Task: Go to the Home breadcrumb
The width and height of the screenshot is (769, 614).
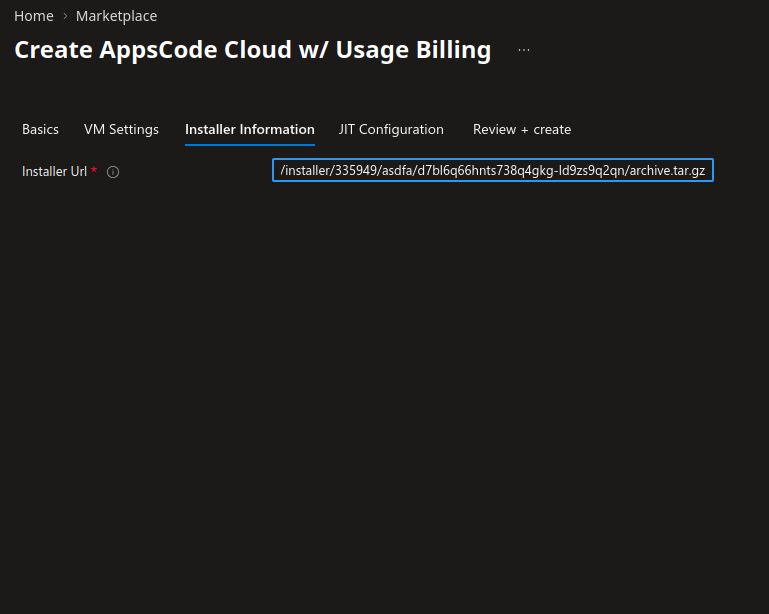Action: pyautogui.click(x=33, y=16)
